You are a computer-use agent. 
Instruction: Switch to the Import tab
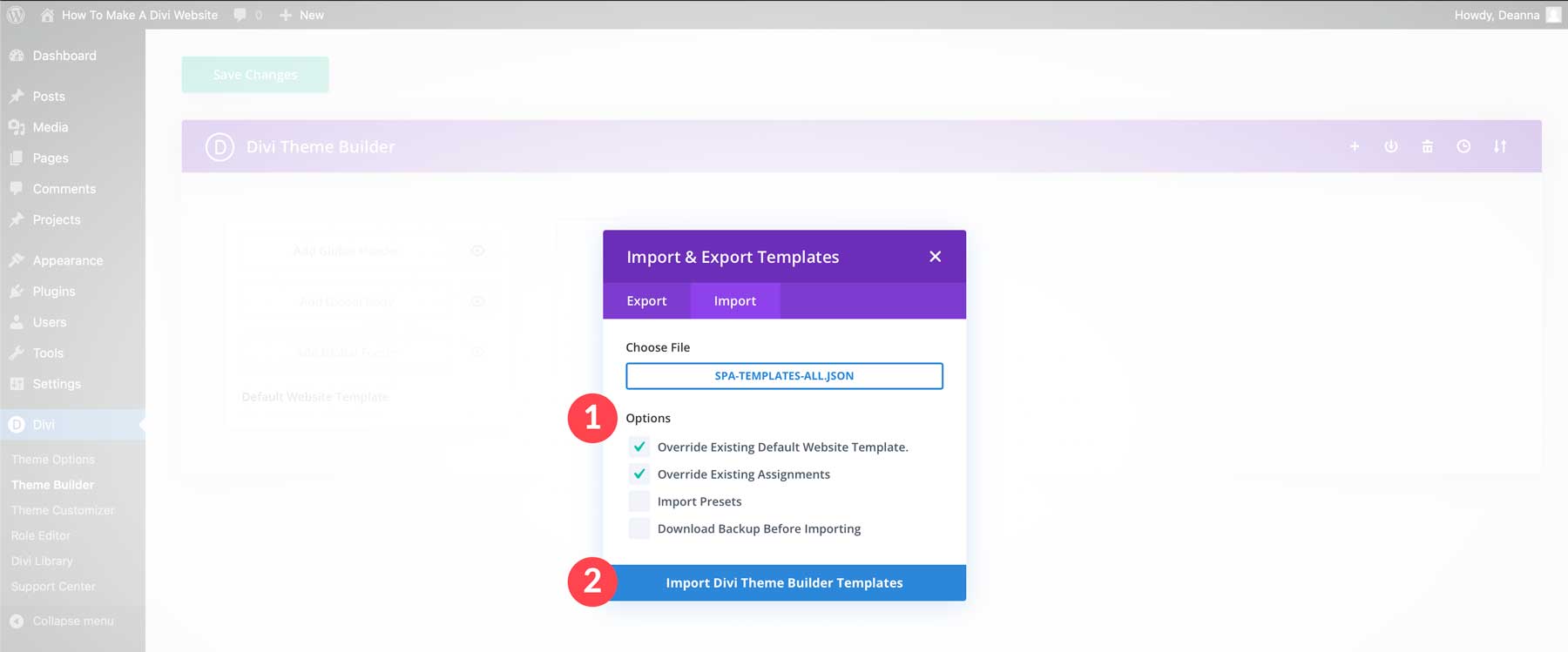[x=735, y=301]
